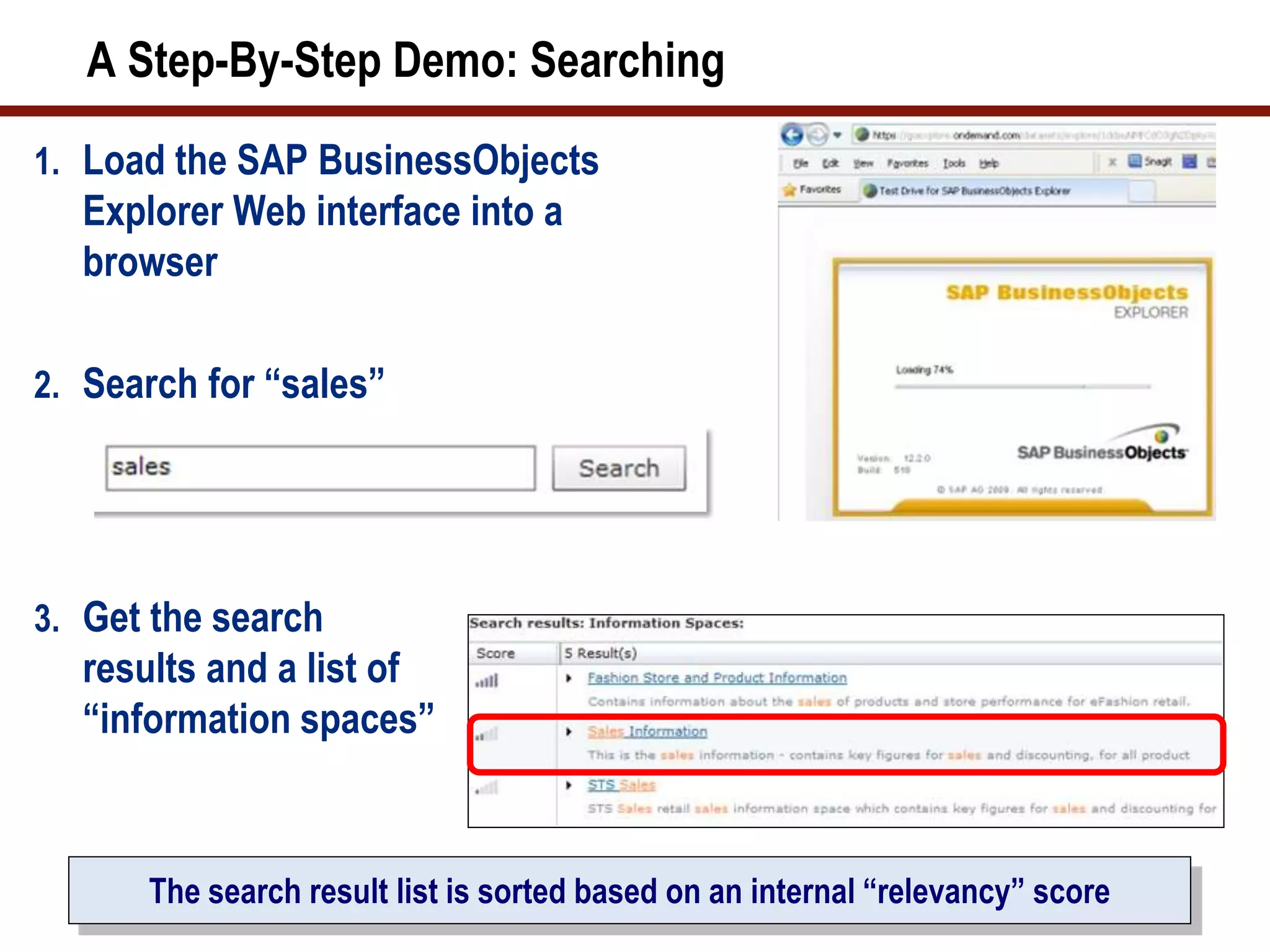Open the Sales Information link
Image resolution: width=1270 pixels, height=952 pixels.
[647, 731]
